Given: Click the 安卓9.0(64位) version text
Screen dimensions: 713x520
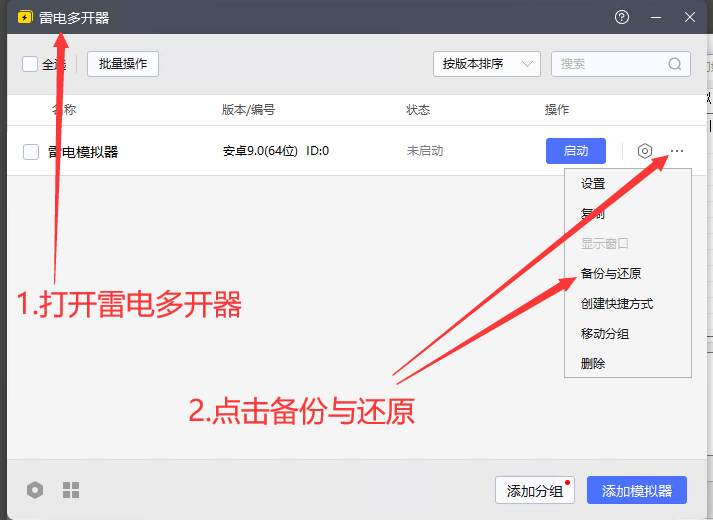Looking at the screenshot, I should 260,151.
